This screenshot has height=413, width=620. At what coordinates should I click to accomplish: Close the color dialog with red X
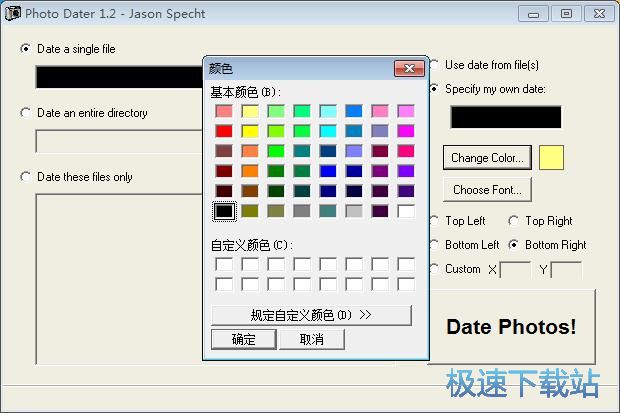(410, 68)
